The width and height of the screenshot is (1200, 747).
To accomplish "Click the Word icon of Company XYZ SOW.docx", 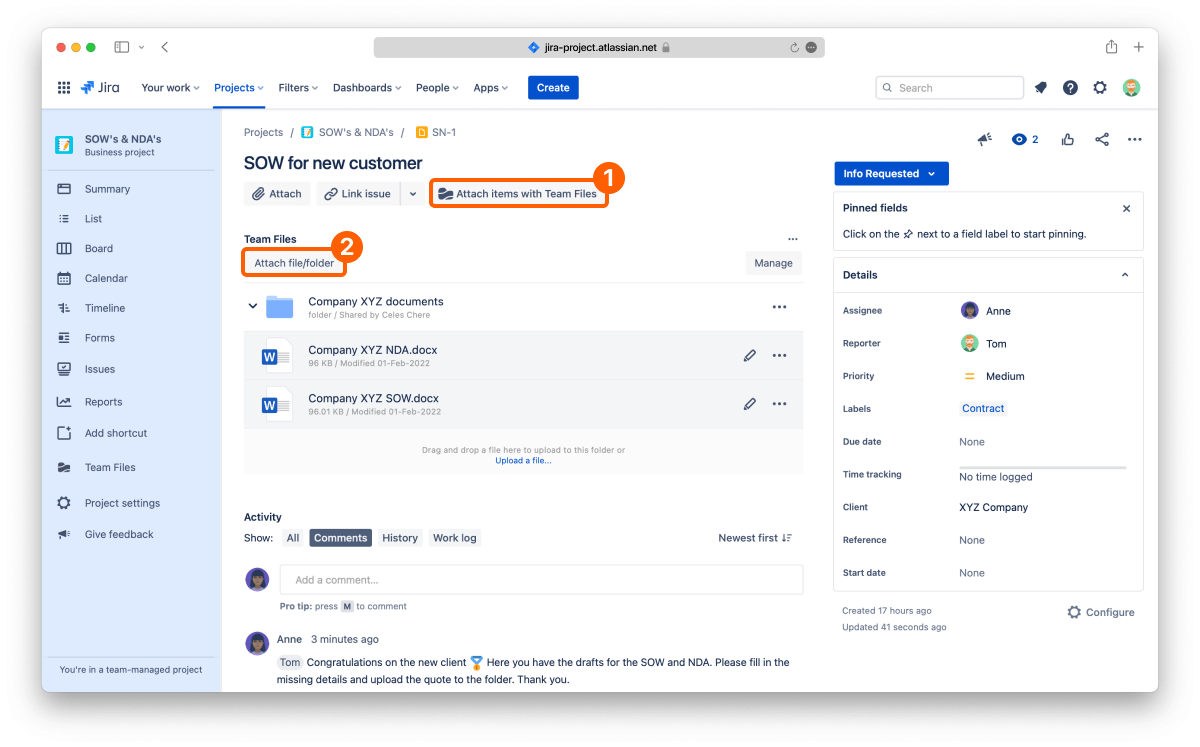I will click(277, 405).
